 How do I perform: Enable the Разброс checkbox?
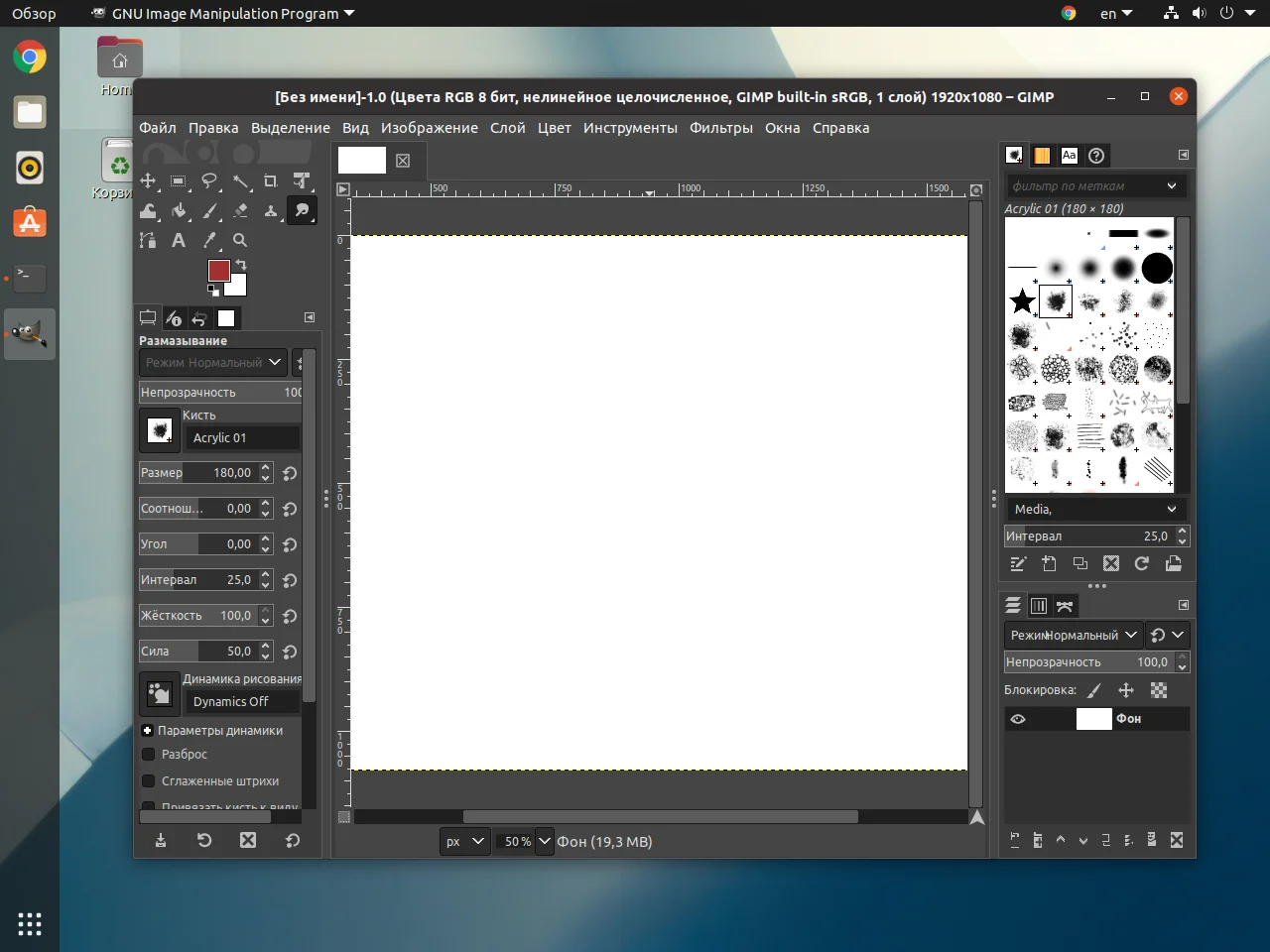pos(149,755)
